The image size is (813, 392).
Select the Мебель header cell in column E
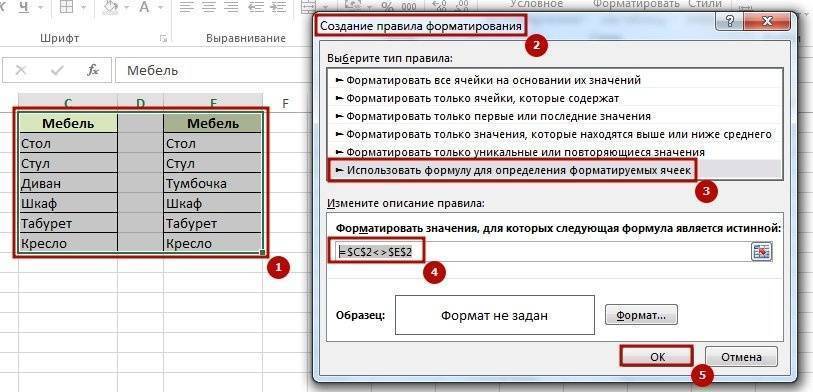click(x=213, y=123)
